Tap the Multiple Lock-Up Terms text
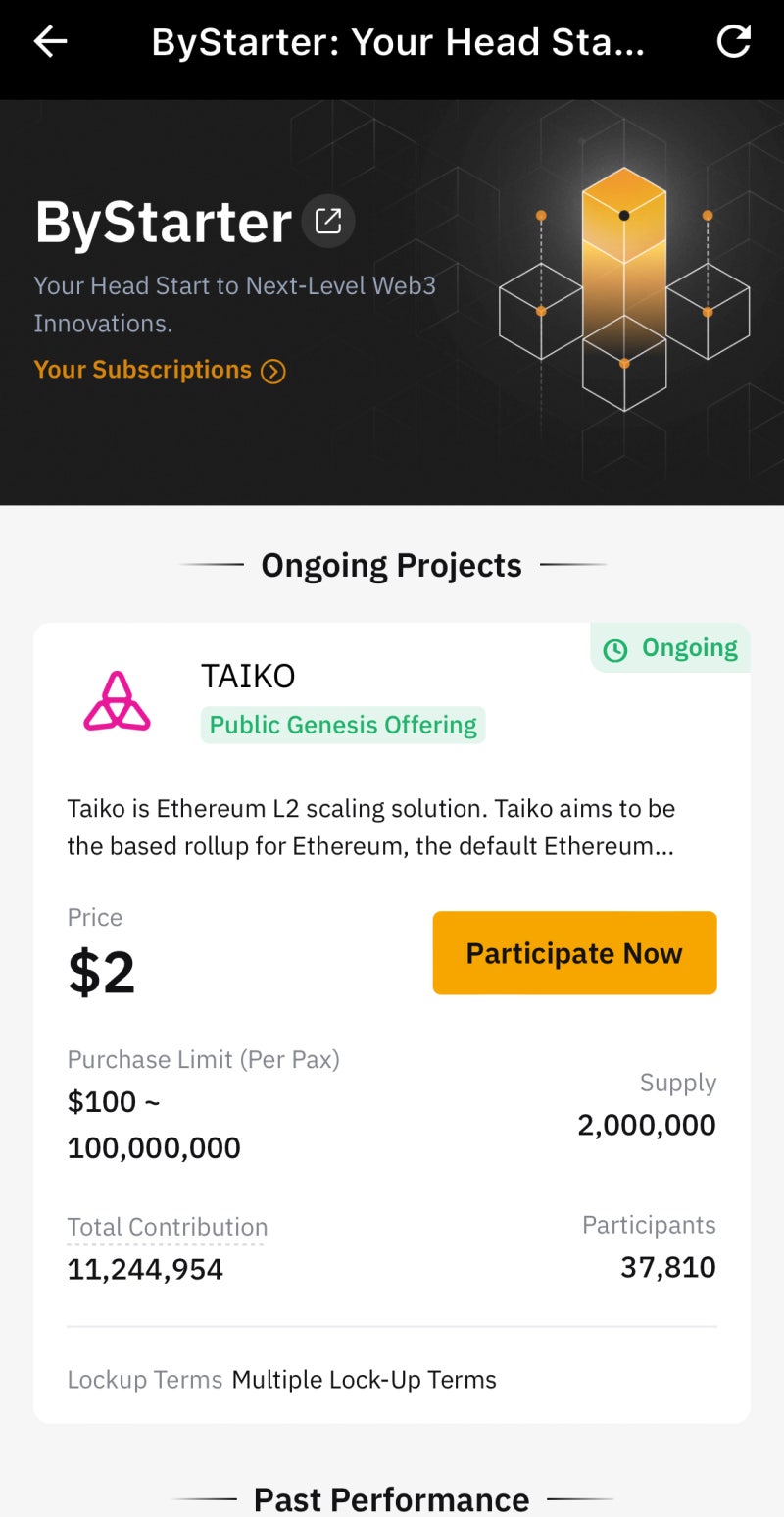 [x=364, y=1380]
